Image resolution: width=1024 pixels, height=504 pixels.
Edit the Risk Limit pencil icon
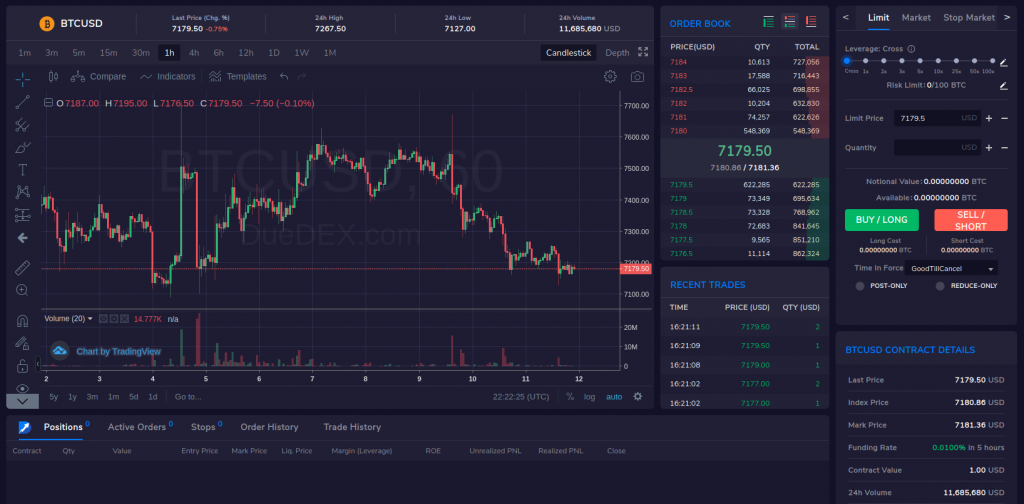pyautogui.click(x=1003, y=86)
